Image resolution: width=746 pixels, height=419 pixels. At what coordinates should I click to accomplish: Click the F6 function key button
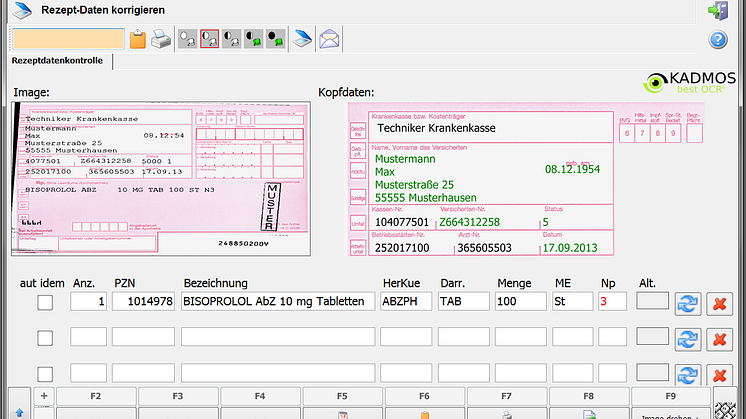[424, 396]
